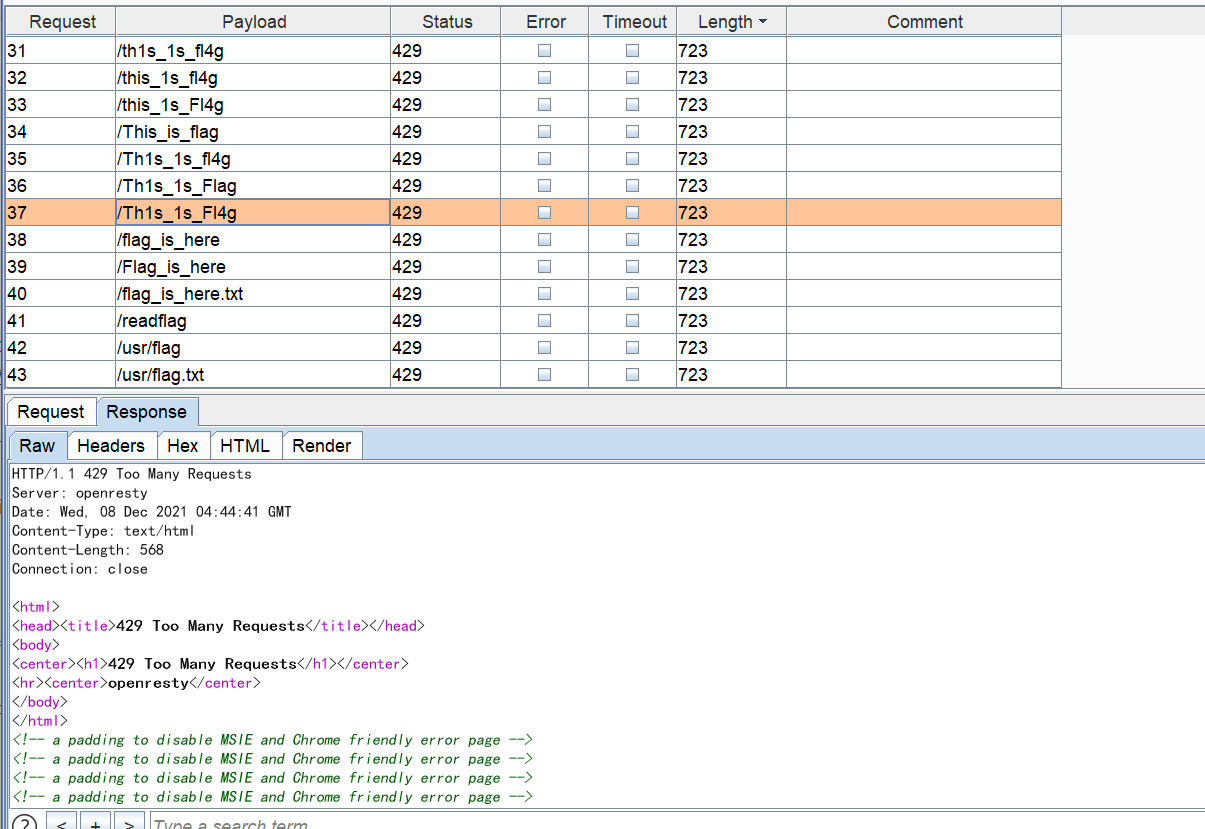Click the previous match arrow icon
The height and width of the screenshot is (829, 1205).
[62, 823]
